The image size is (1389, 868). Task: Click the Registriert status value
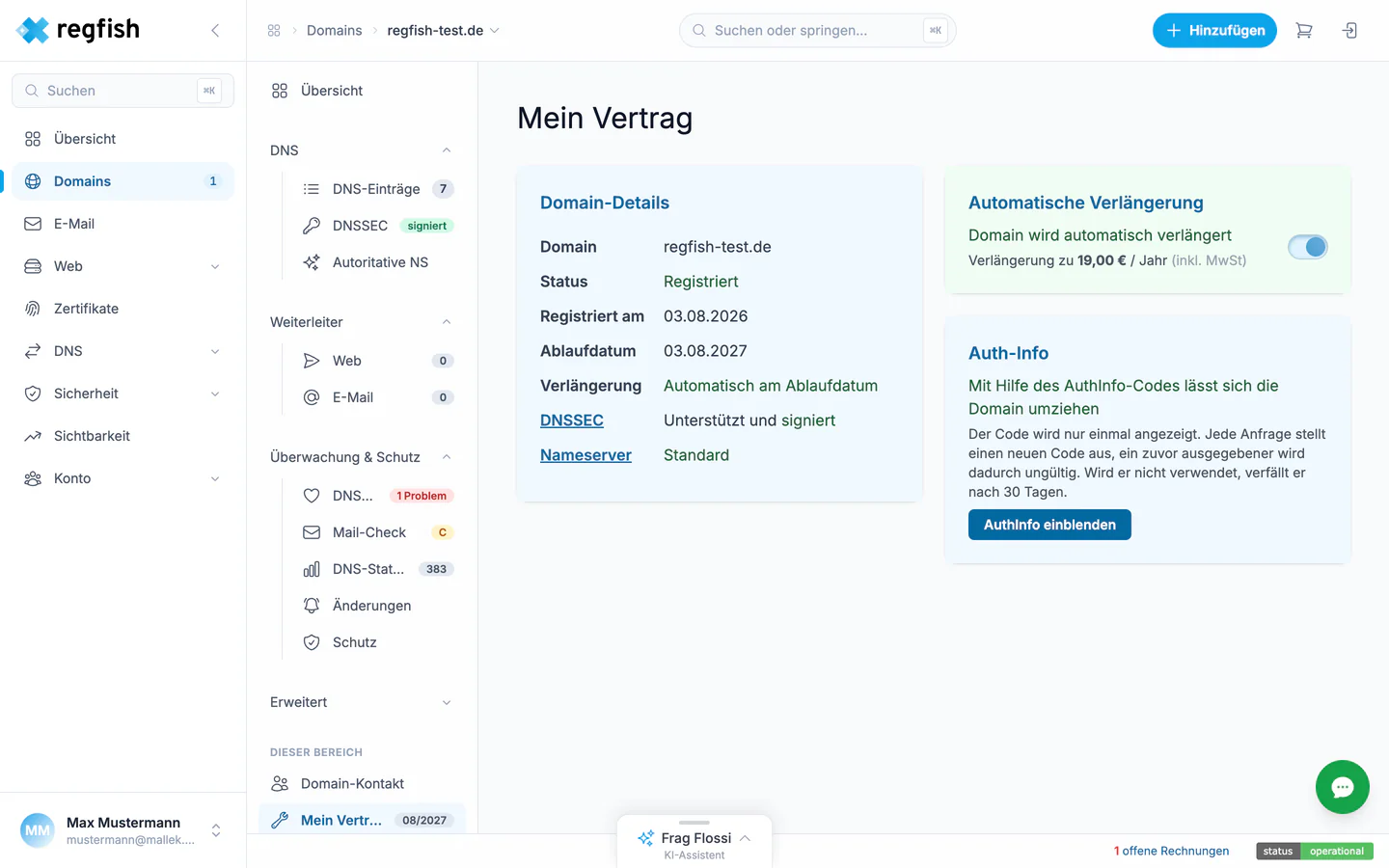[x=701, y=282]
